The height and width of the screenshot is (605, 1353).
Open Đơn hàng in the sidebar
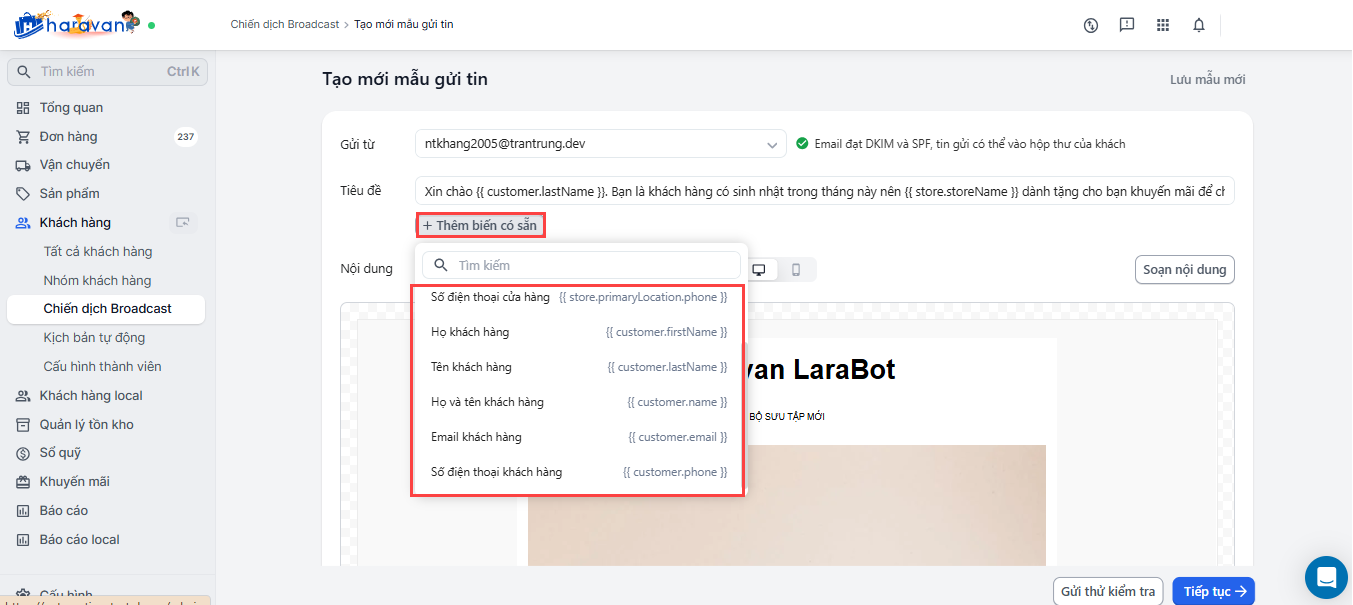pos(69,137)
